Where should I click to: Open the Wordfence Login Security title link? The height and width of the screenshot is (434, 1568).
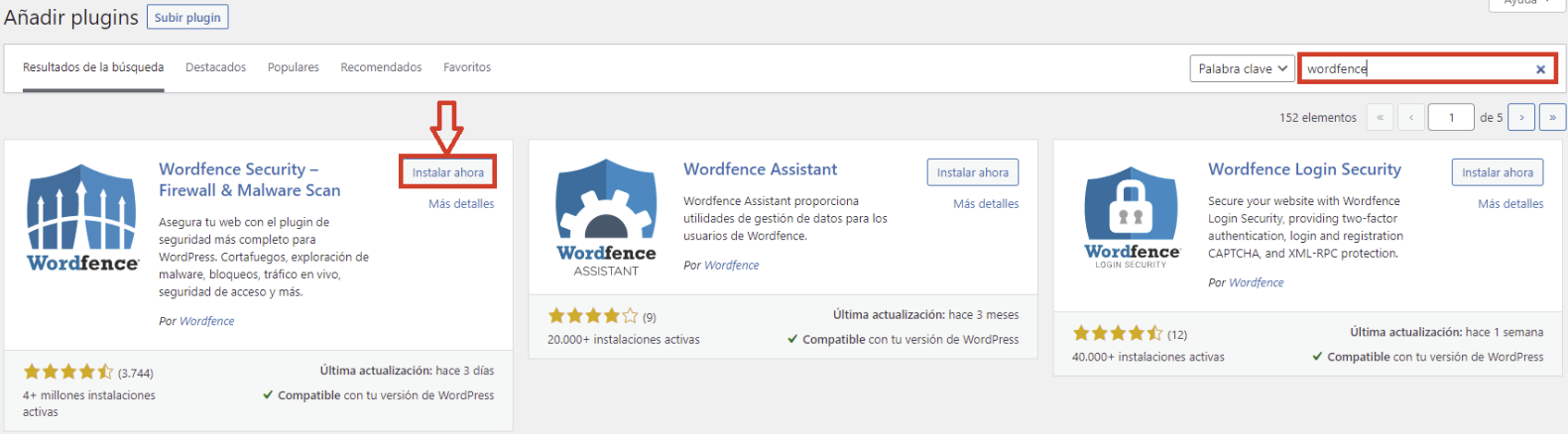tap(1304, 169)
